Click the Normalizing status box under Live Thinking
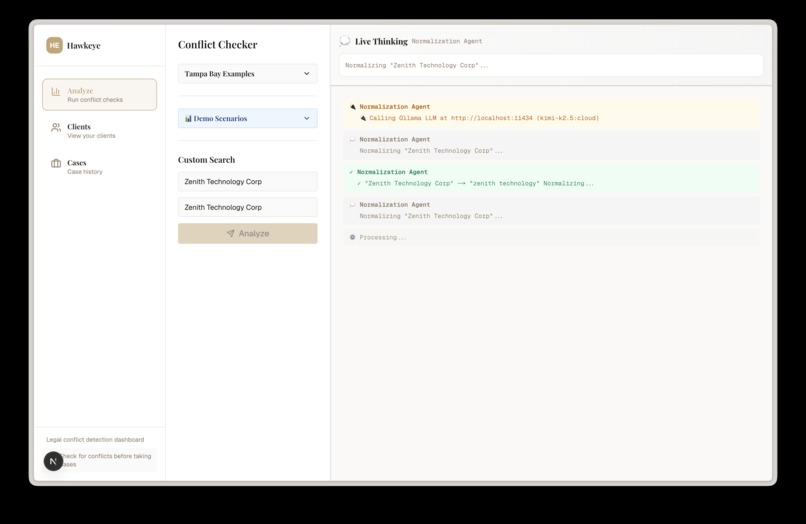 (551, 65)
